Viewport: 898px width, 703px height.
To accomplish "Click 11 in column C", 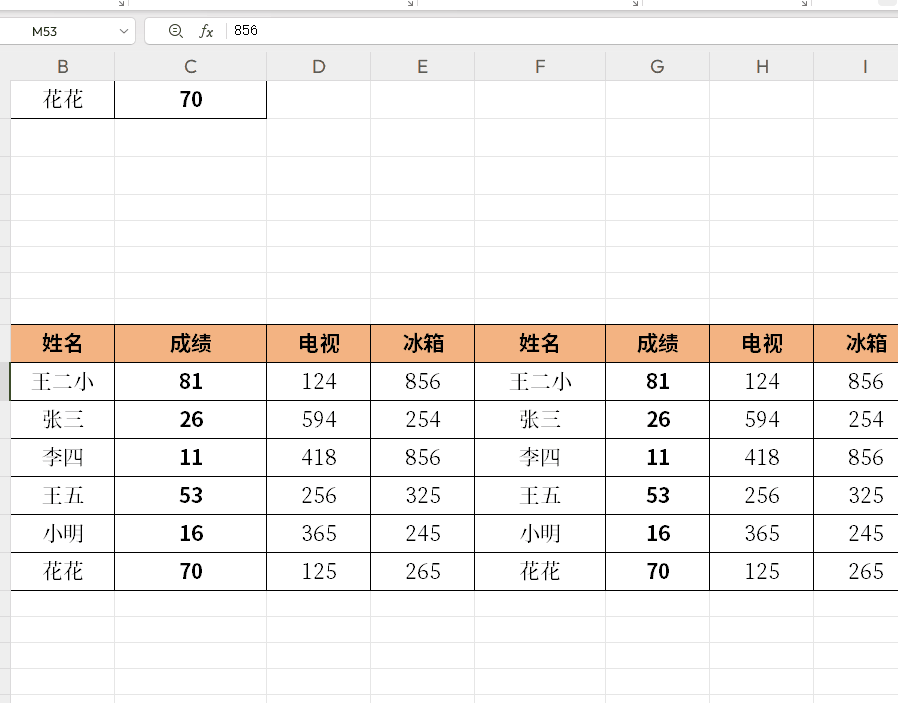I will (x=191, y=457).
